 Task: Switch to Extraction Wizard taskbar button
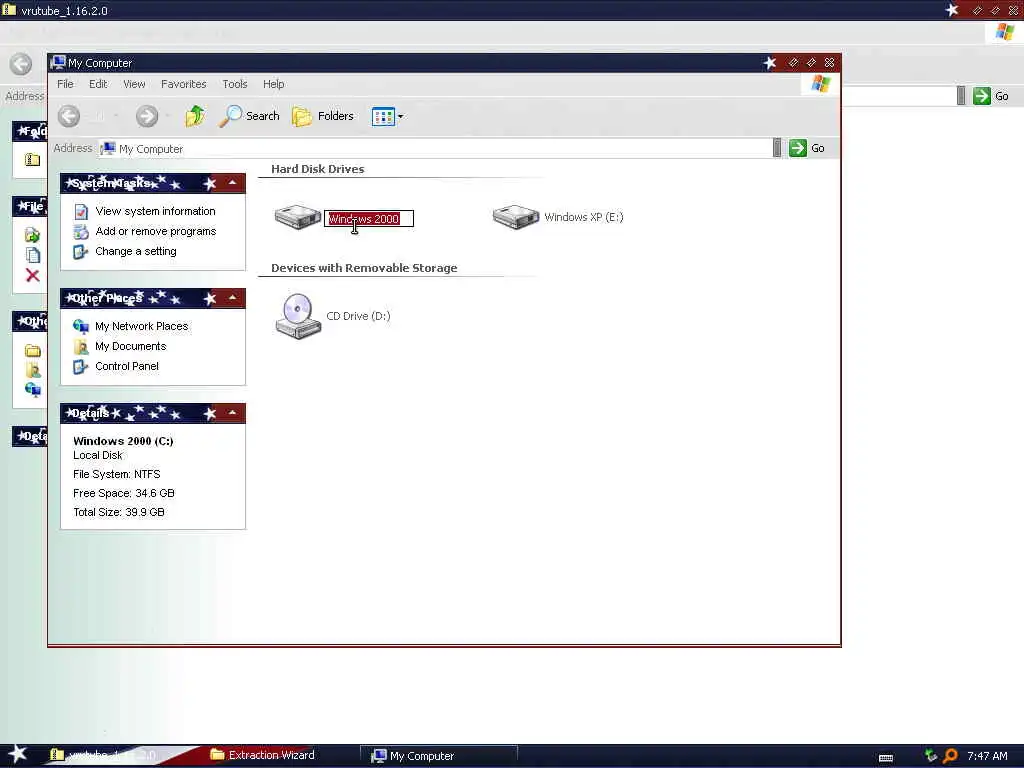click(x=263, y=755)
